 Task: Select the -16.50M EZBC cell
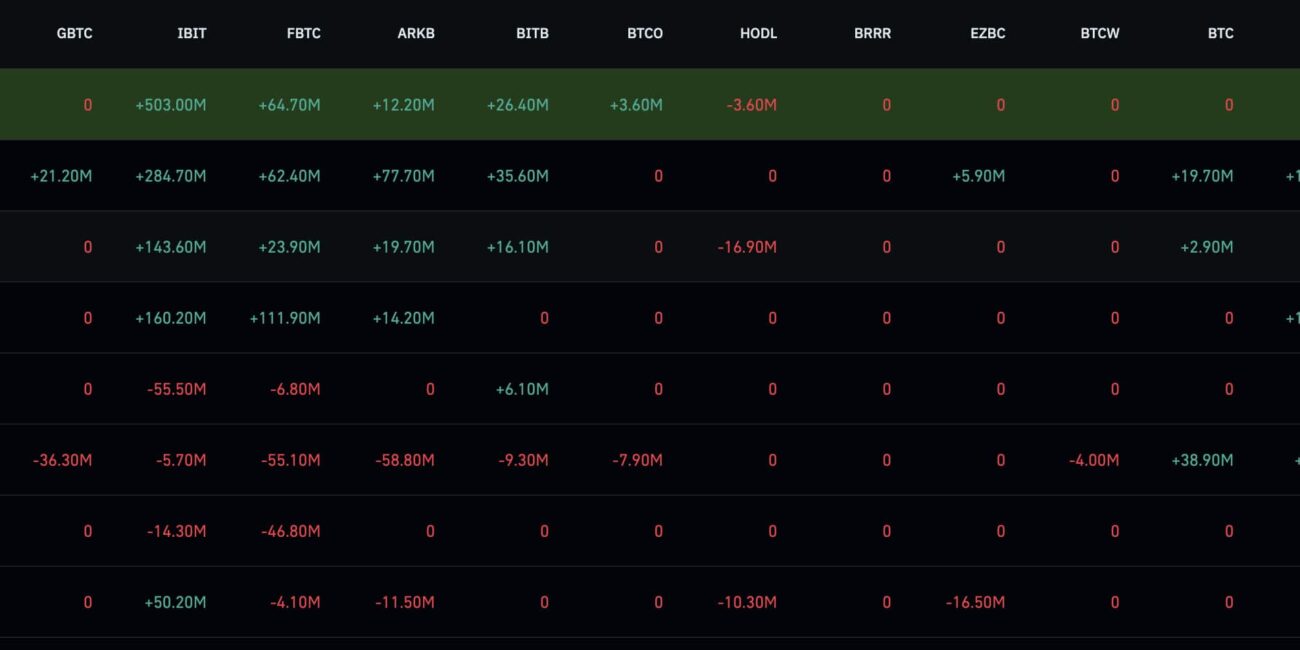[975, 602]
